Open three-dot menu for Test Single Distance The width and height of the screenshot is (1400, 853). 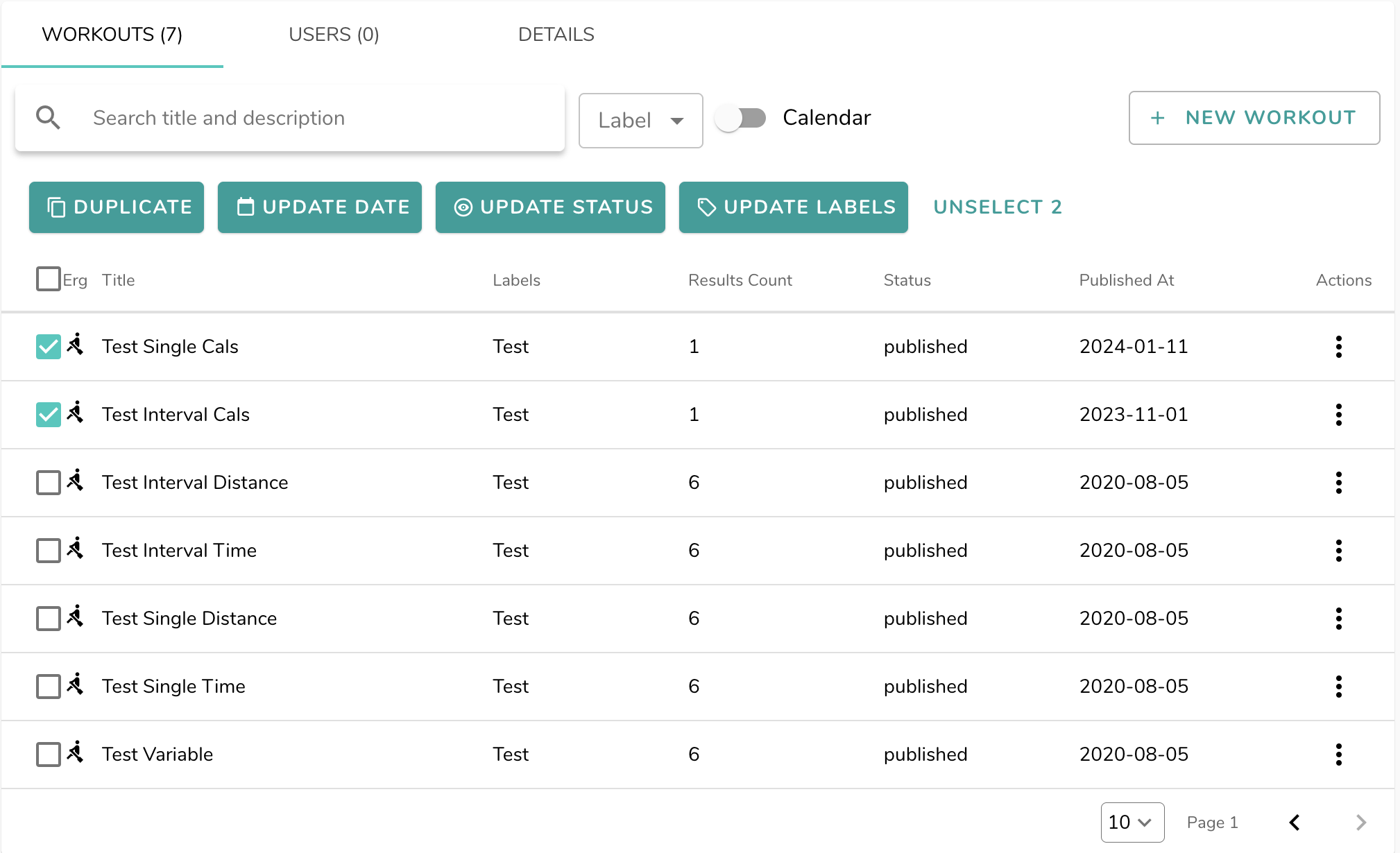tap(1338, 618)
